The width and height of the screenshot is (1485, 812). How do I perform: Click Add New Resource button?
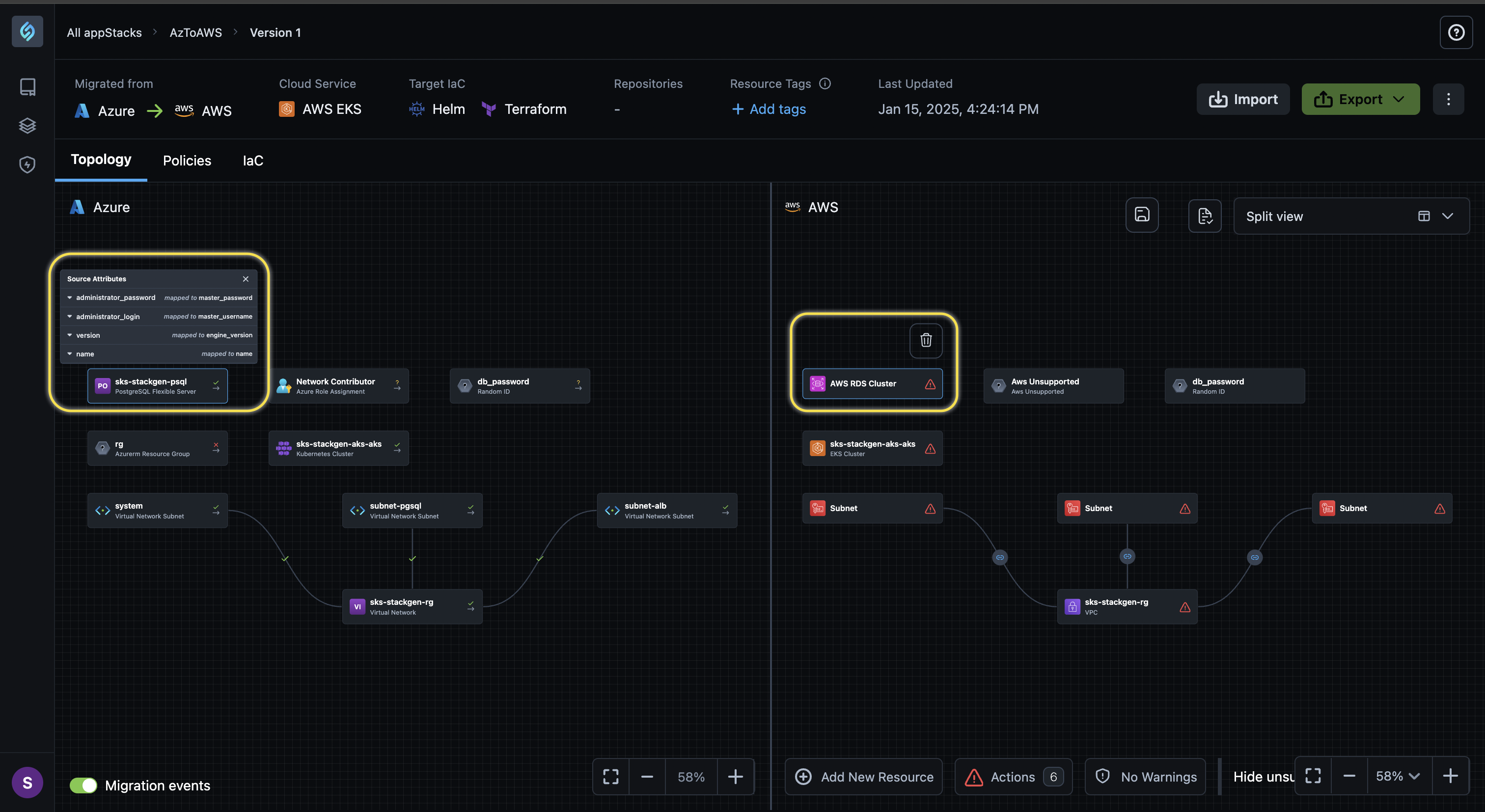864,776
